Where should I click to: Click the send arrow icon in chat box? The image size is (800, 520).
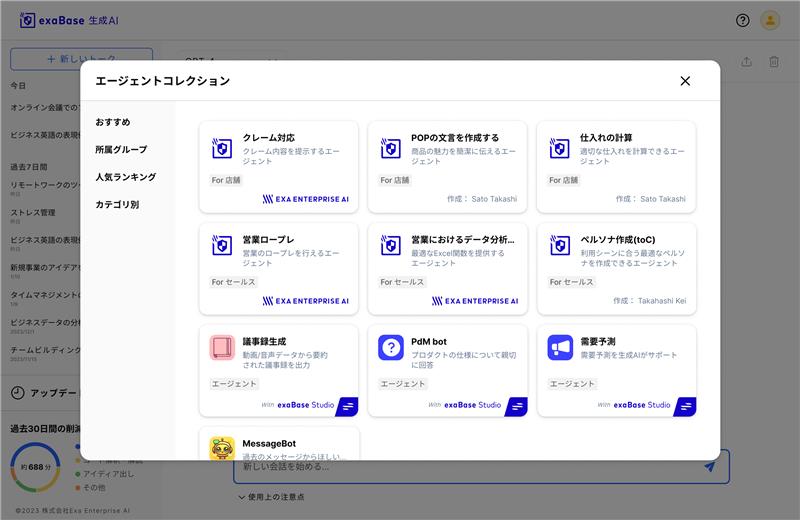tap(709, 466)
